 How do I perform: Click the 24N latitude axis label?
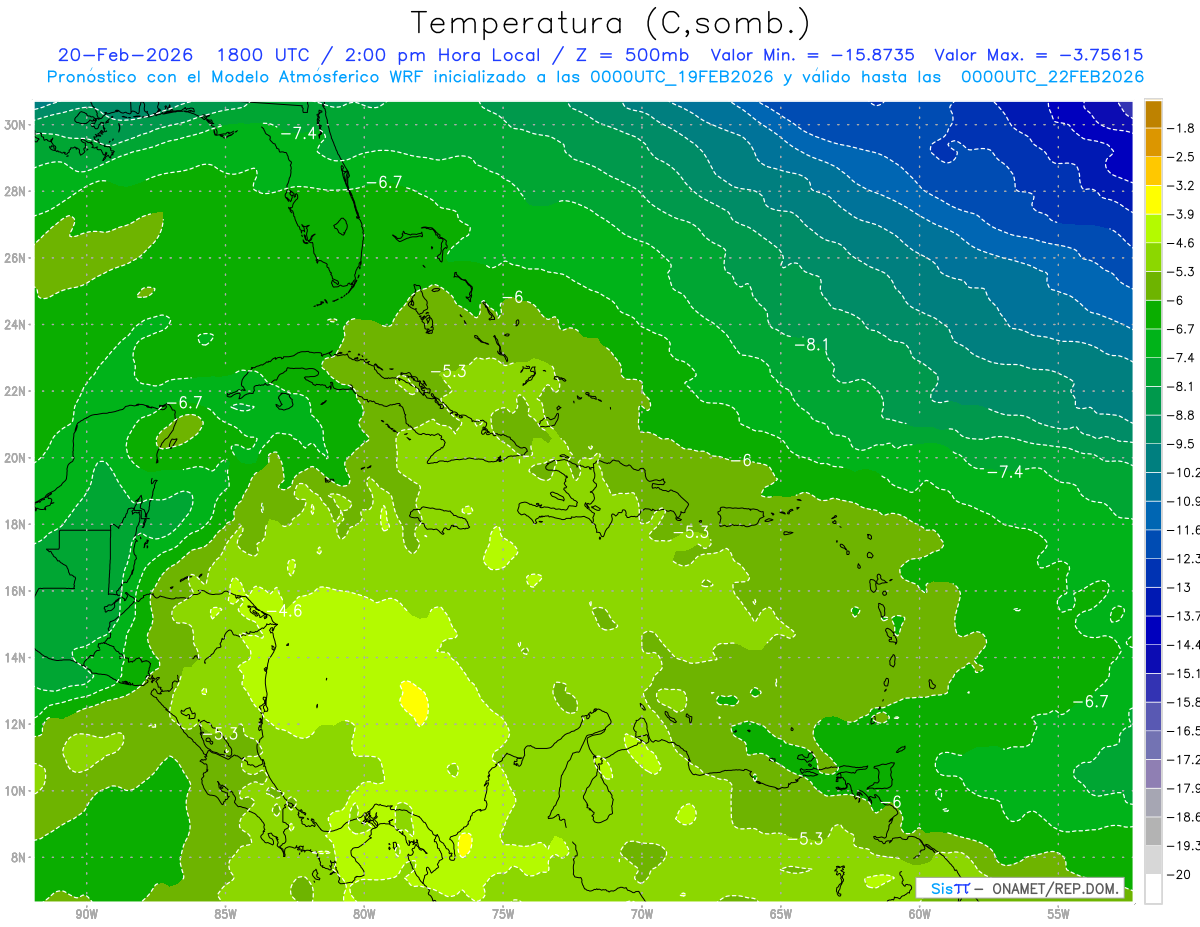[17, 325]
